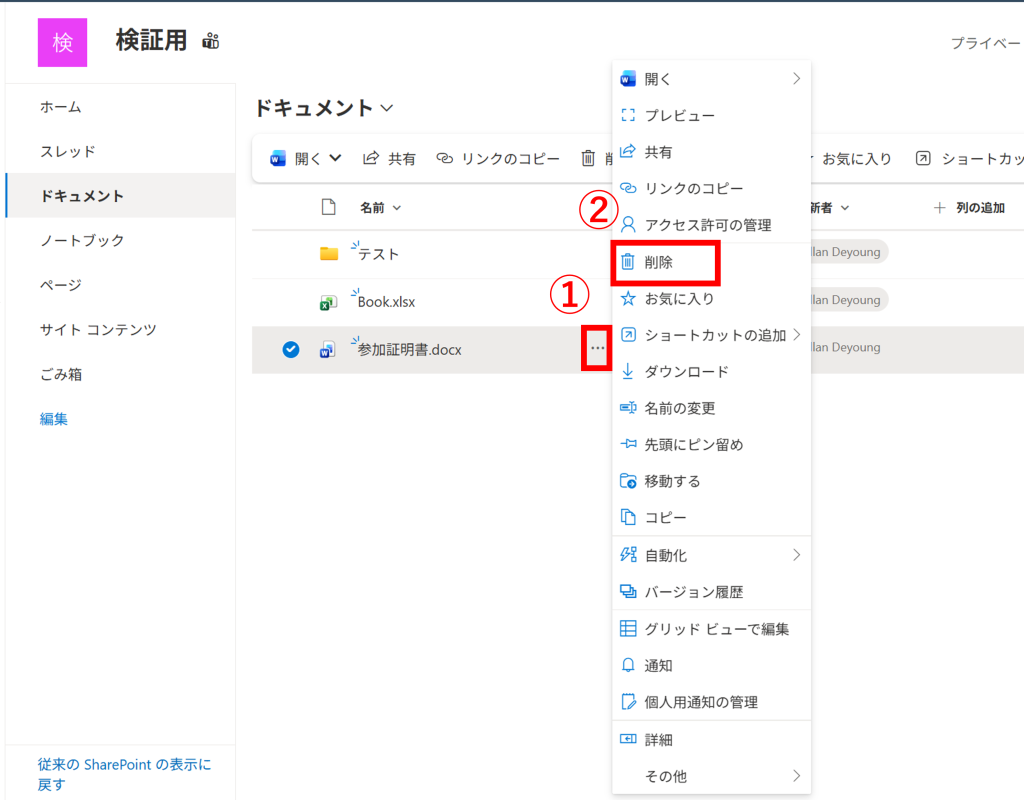Expand the 自動化 submenu chevron
The height and width of the screenshot is (800, 1024).
click(796, 554)
